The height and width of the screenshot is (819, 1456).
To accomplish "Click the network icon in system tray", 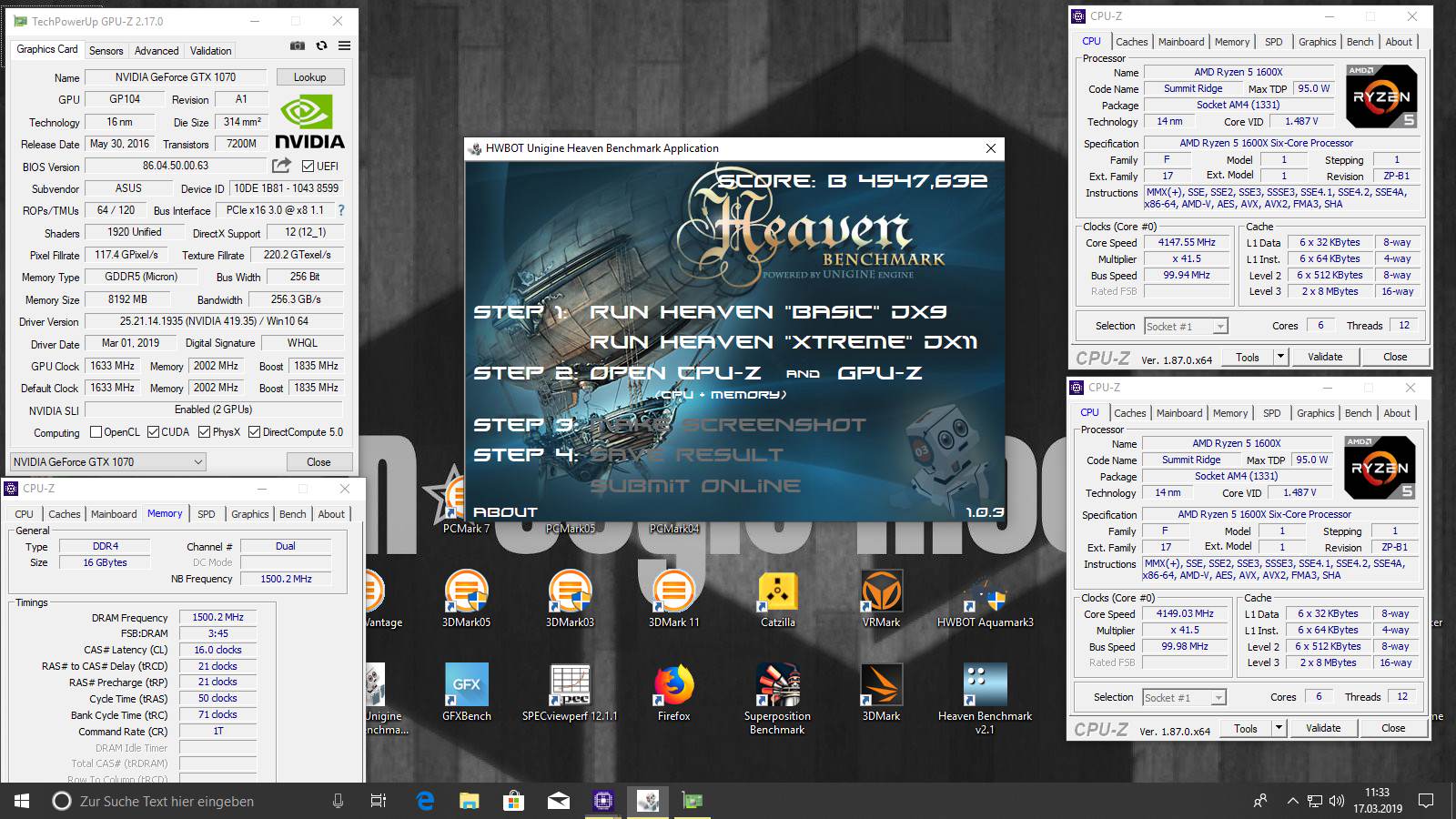I will click(x=1315, y=801).
